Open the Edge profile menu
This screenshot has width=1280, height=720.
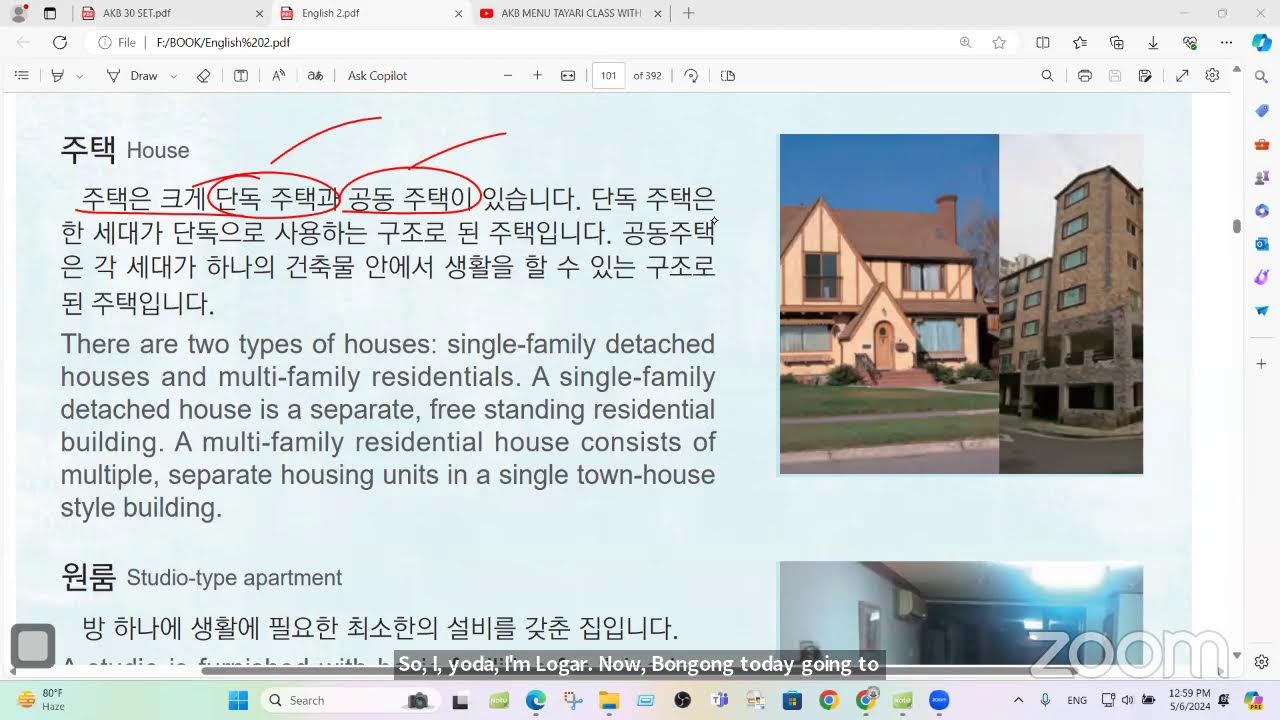18,14
